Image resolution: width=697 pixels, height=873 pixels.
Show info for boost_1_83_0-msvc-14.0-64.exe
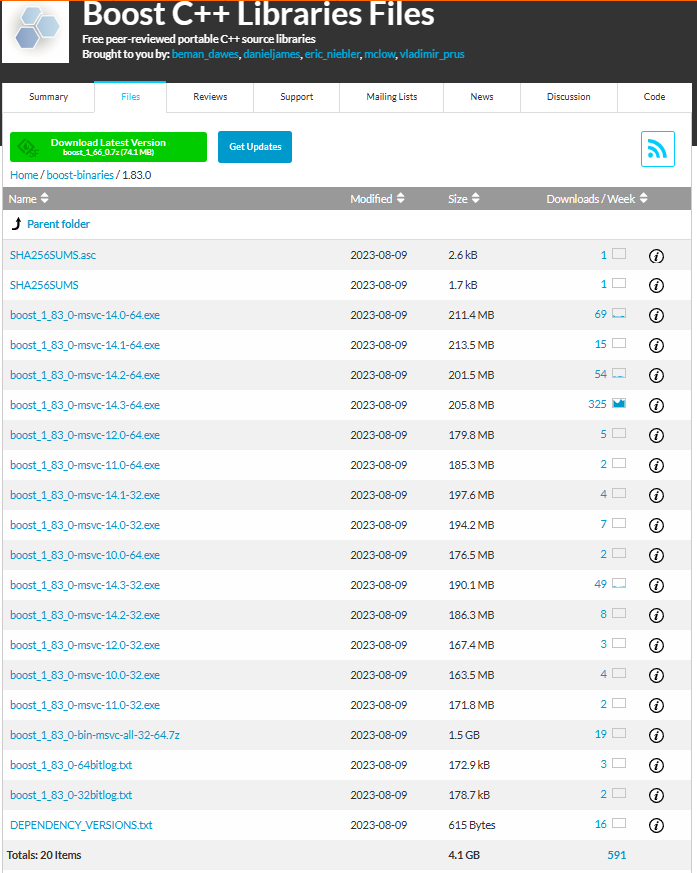pyautogui.click(x=656, y=316)
